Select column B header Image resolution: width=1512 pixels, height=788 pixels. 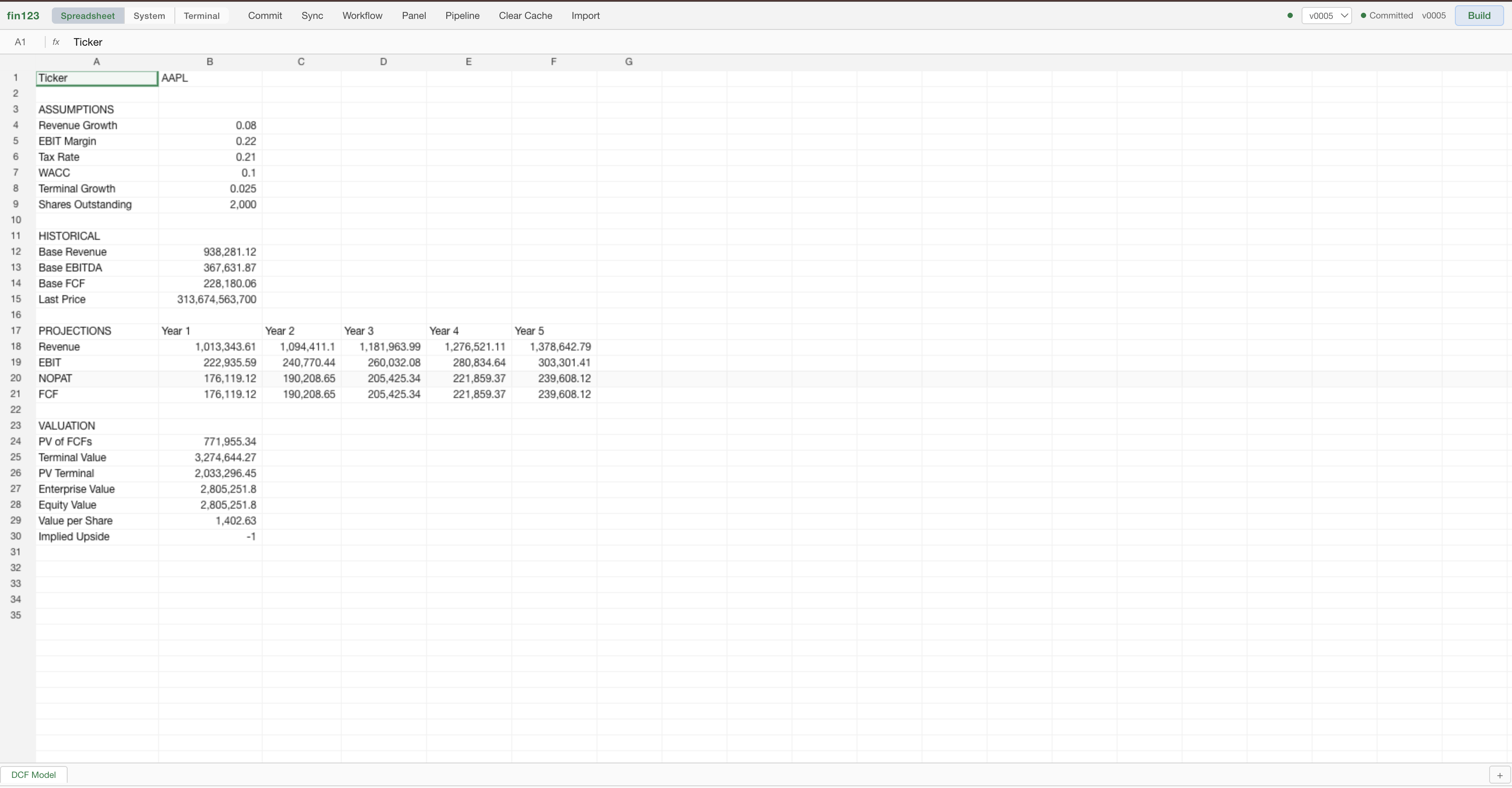pos(210,61)
